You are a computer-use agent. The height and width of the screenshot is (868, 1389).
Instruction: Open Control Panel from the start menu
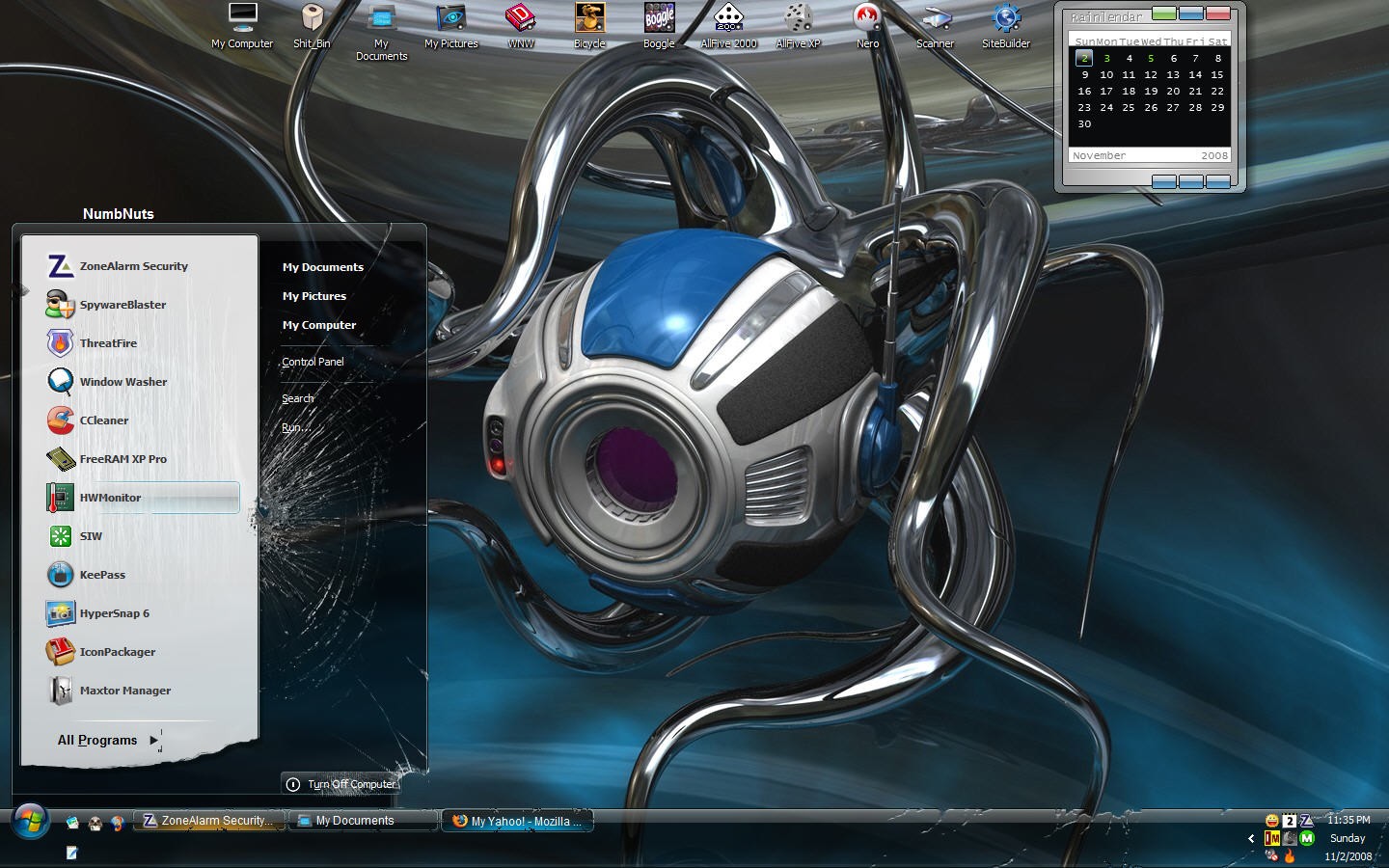point(313,362)
